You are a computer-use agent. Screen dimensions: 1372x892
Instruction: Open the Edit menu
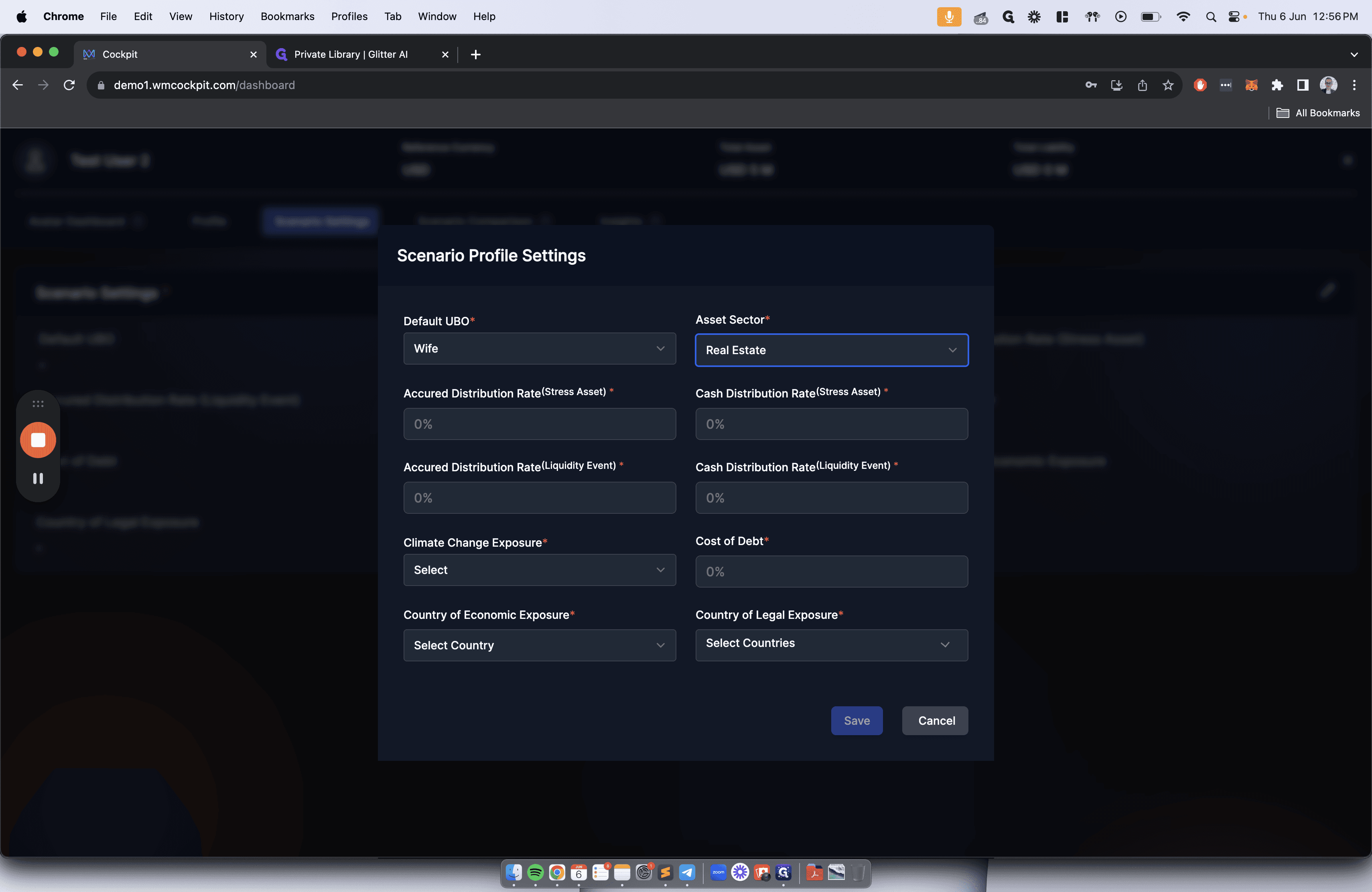[143, 16]
